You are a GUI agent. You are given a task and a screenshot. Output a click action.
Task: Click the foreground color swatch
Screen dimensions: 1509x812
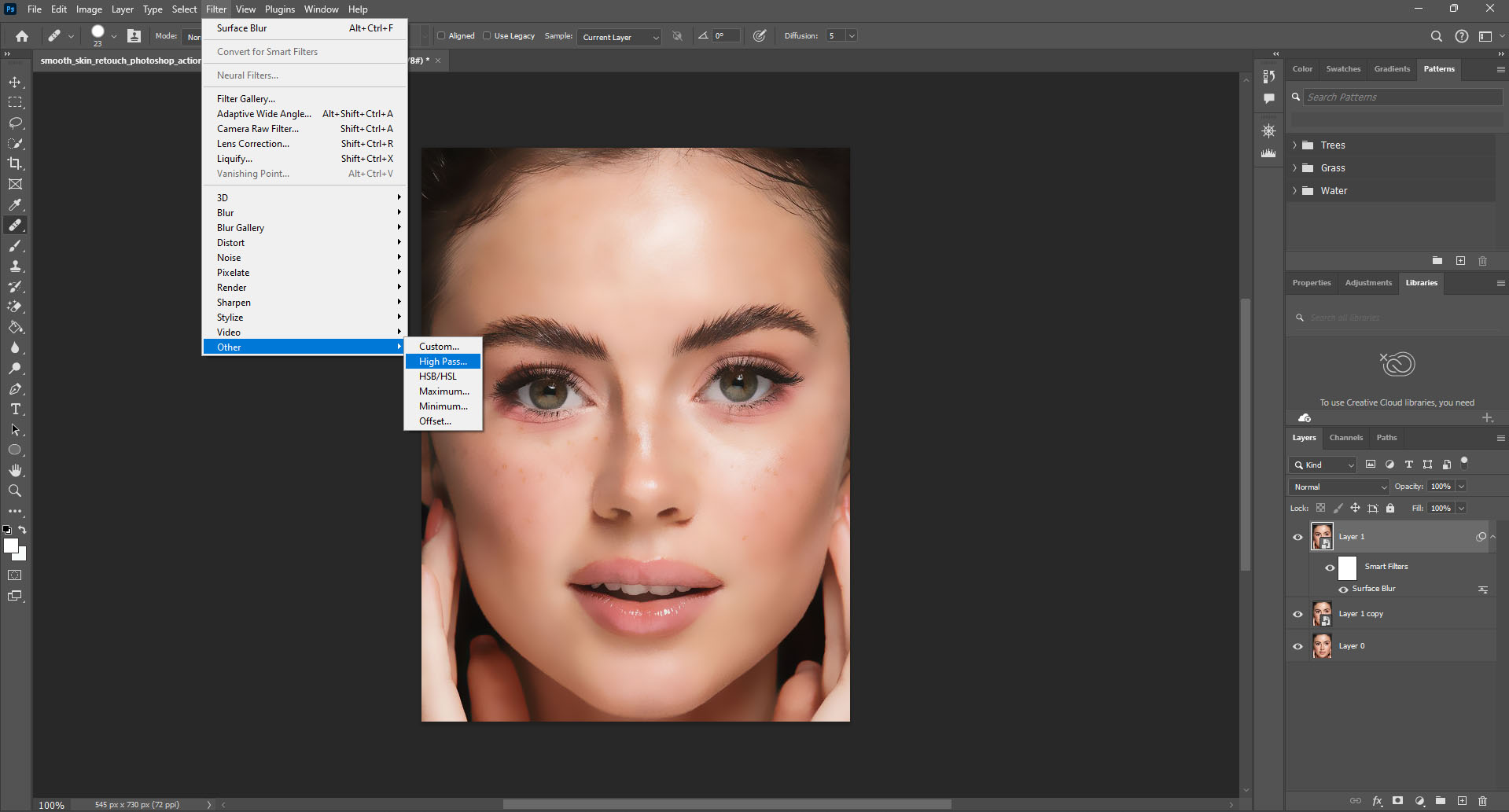pyautogui.click(x=9, y=544)
